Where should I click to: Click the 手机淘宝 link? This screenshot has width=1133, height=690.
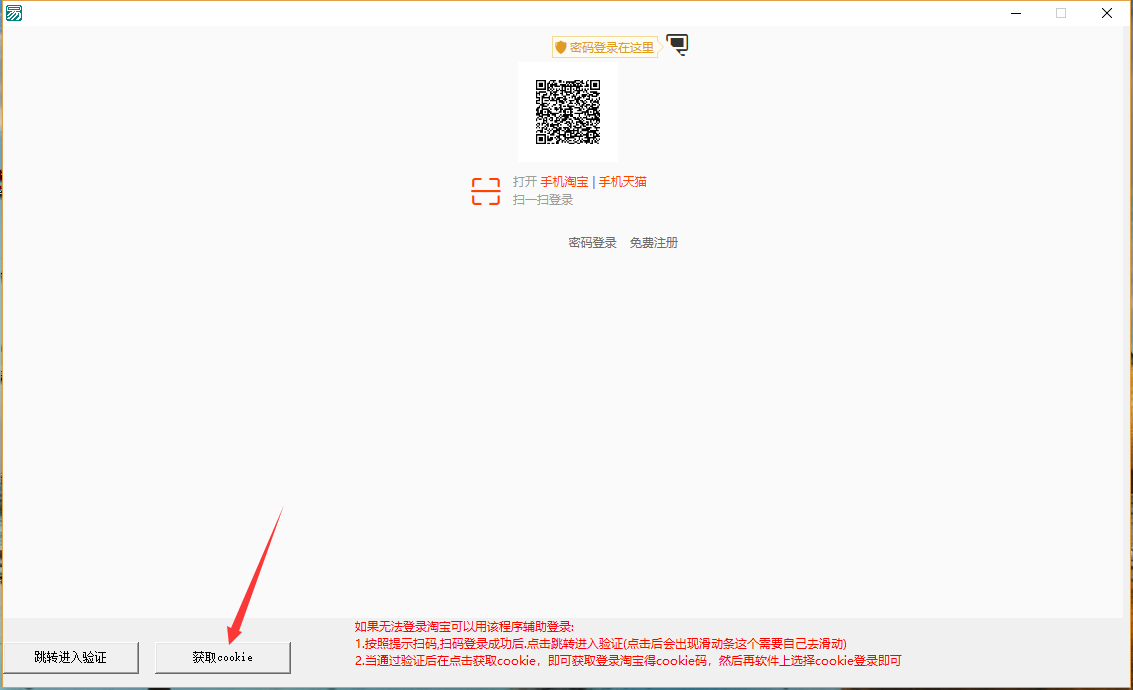(564, 182)
